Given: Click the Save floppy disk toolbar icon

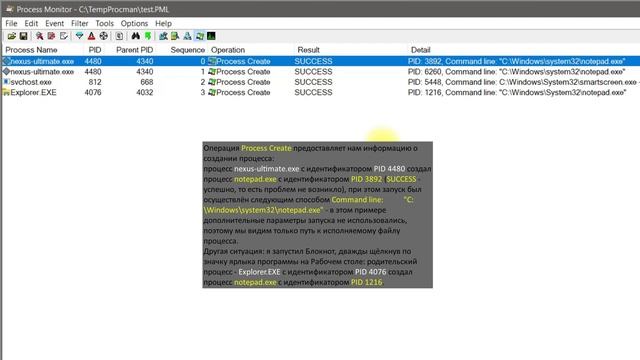Looking at the screenshot, I should coord(24,36).
